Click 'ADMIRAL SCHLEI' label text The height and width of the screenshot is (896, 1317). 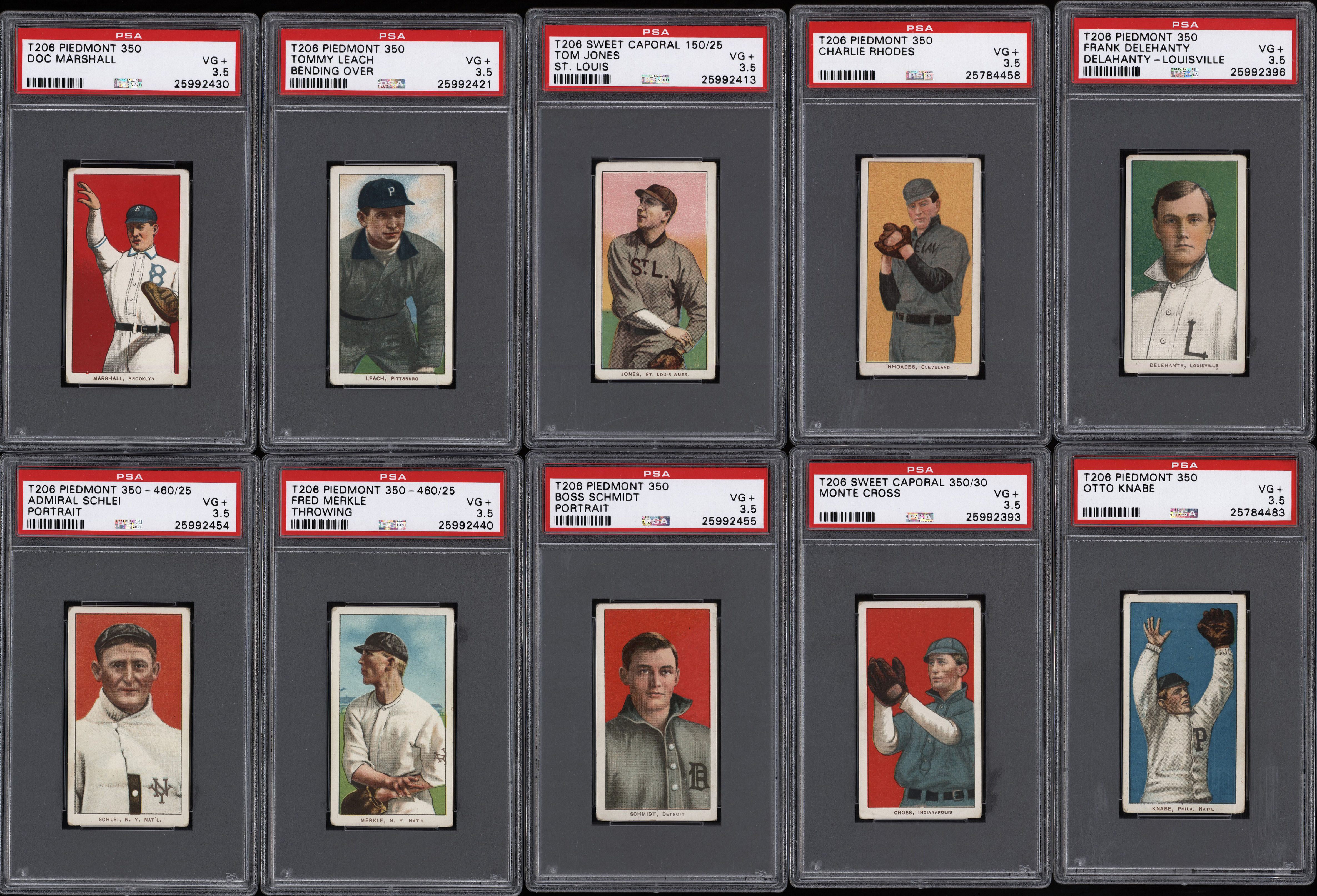74,500
